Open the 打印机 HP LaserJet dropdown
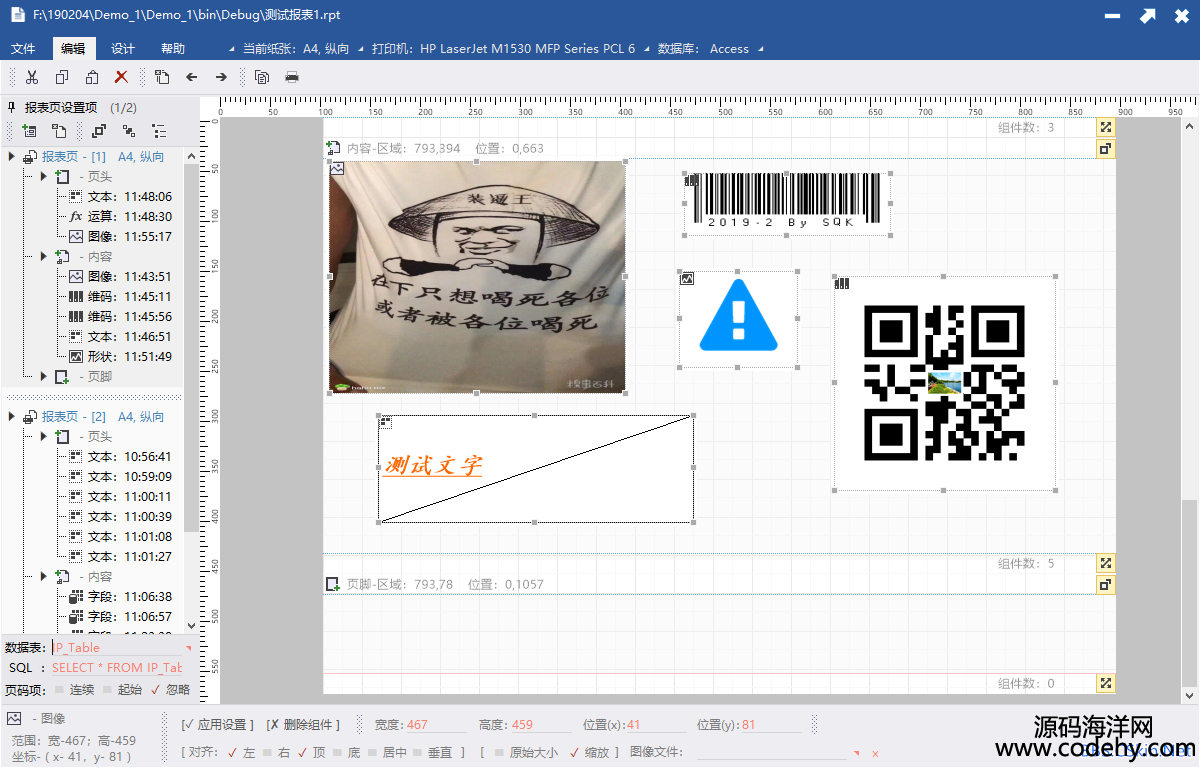This screenshot has height=768, width=1200. [510, 49]
